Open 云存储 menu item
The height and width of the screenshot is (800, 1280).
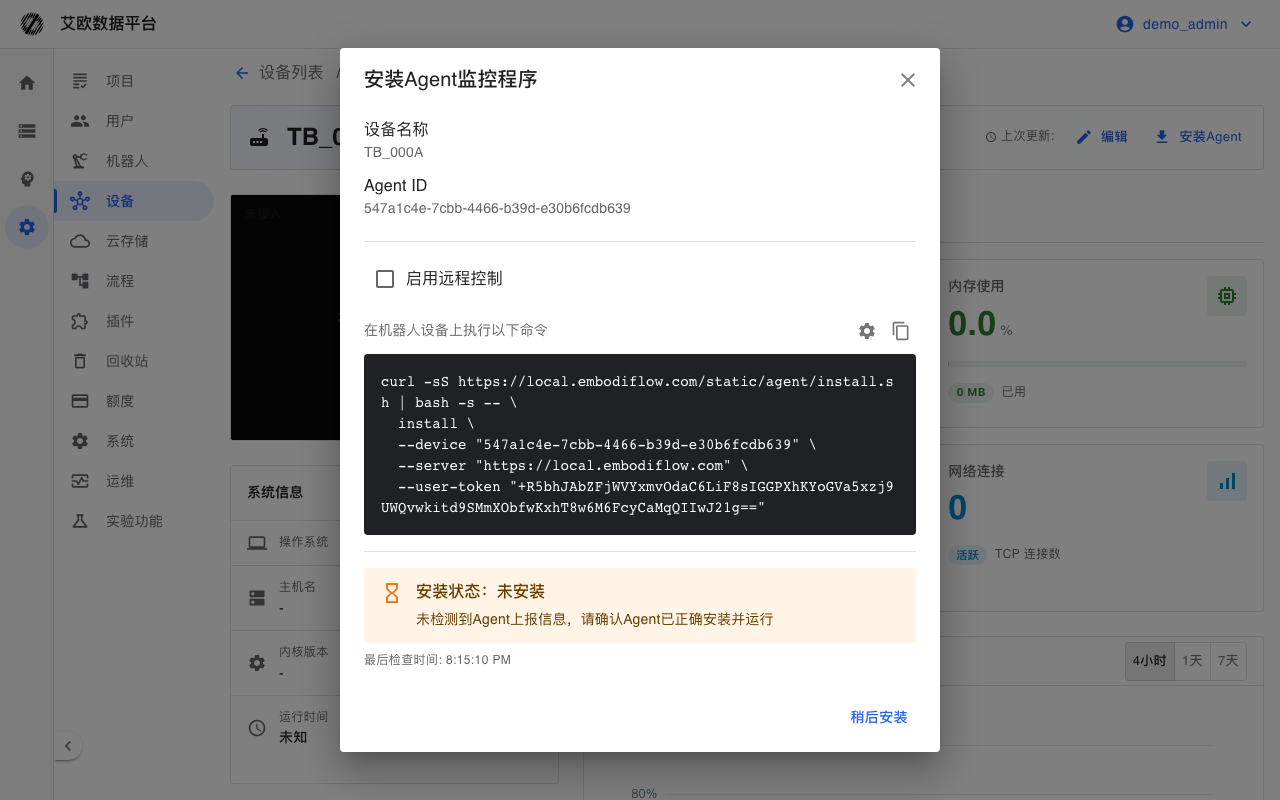point(134,241)
